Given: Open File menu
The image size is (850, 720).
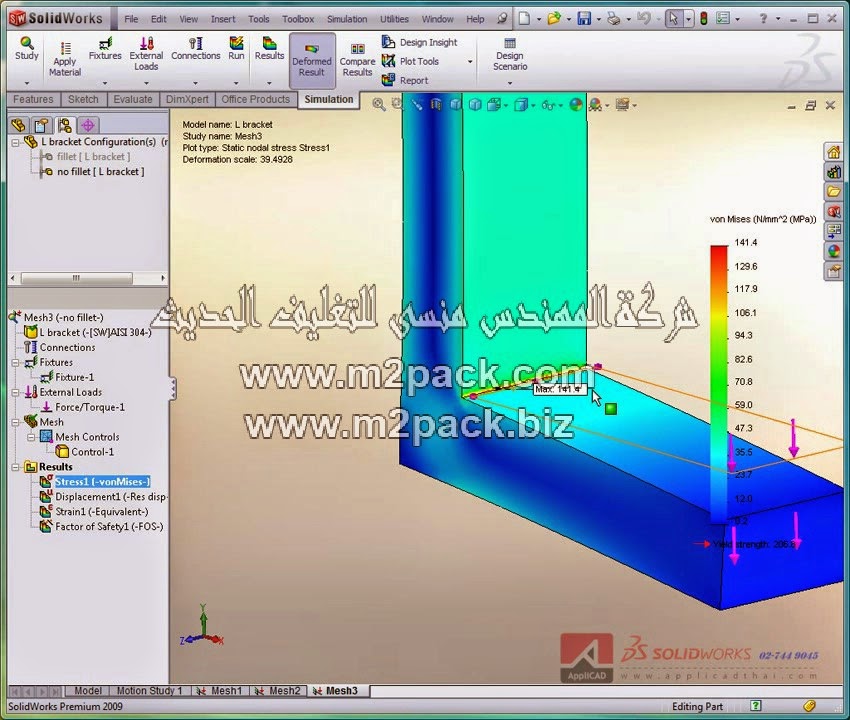Looking at the screenshot, I should pos(131,19).
